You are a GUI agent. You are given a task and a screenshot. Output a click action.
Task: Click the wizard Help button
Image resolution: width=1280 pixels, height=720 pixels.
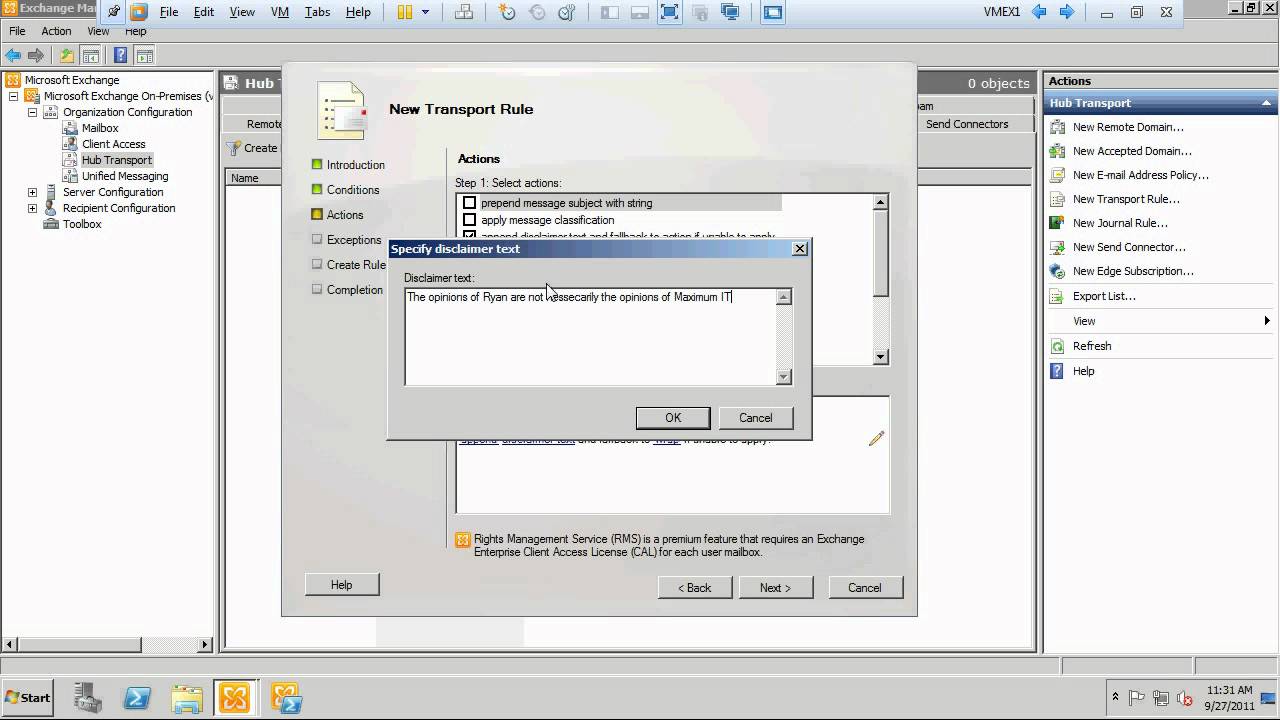pos(342,585)
